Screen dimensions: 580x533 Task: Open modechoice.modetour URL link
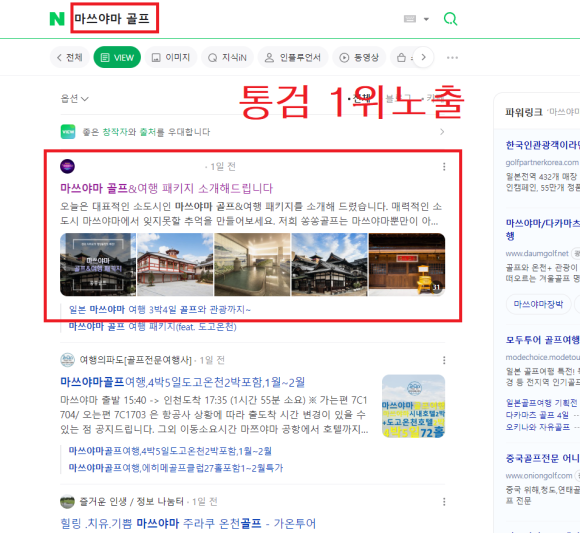[x=543, y=357]
